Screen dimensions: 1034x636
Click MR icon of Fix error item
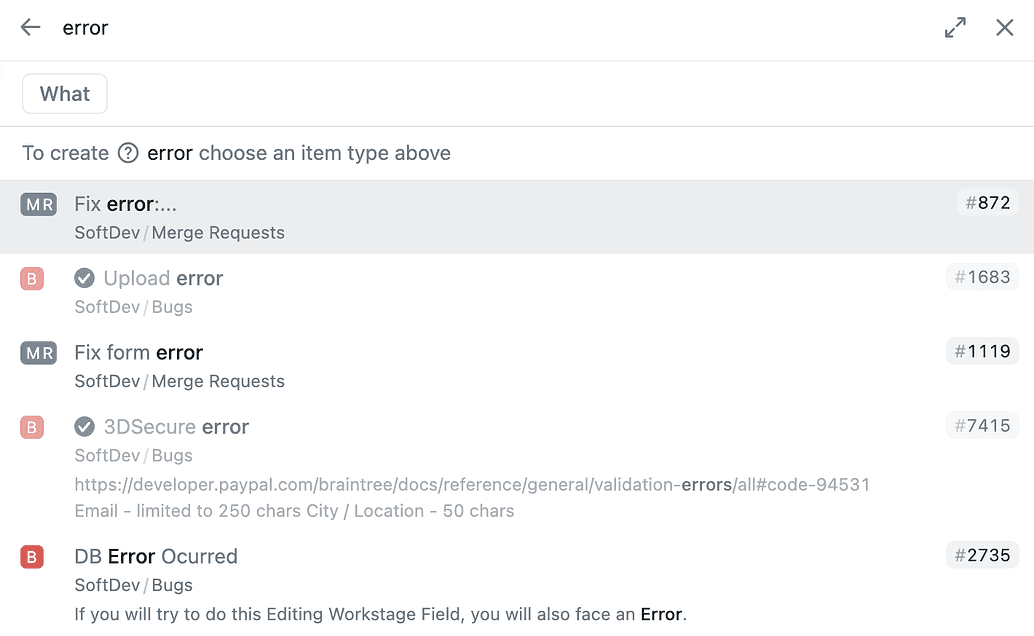pyautogui.click(x=40, y=205)
